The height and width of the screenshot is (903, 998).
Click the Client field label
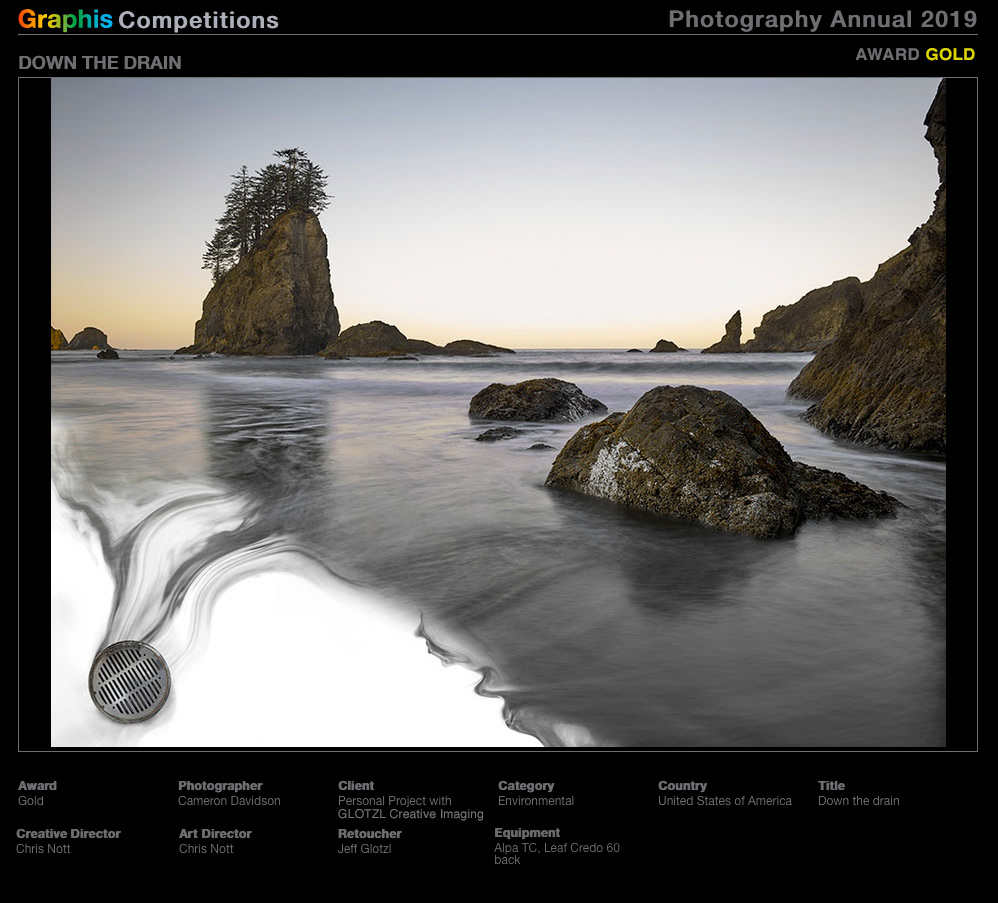pos(356,785)
